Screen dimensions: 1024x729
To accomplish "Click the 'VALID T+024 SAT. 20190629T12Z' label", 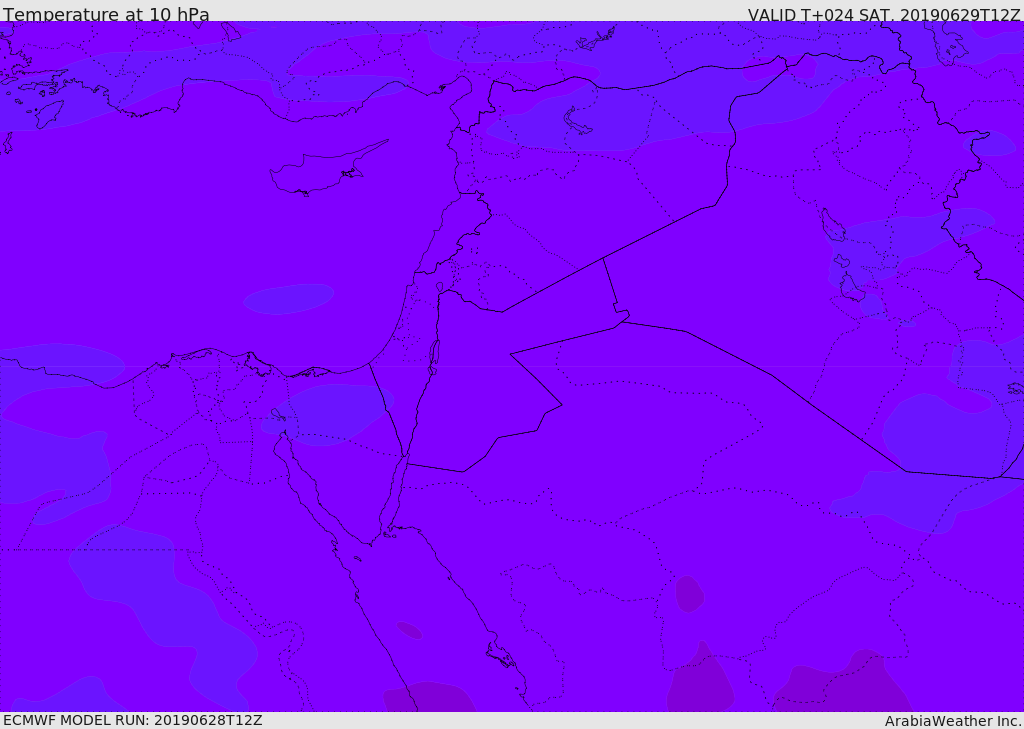I will pyautogui.click(x=884, y=15).
